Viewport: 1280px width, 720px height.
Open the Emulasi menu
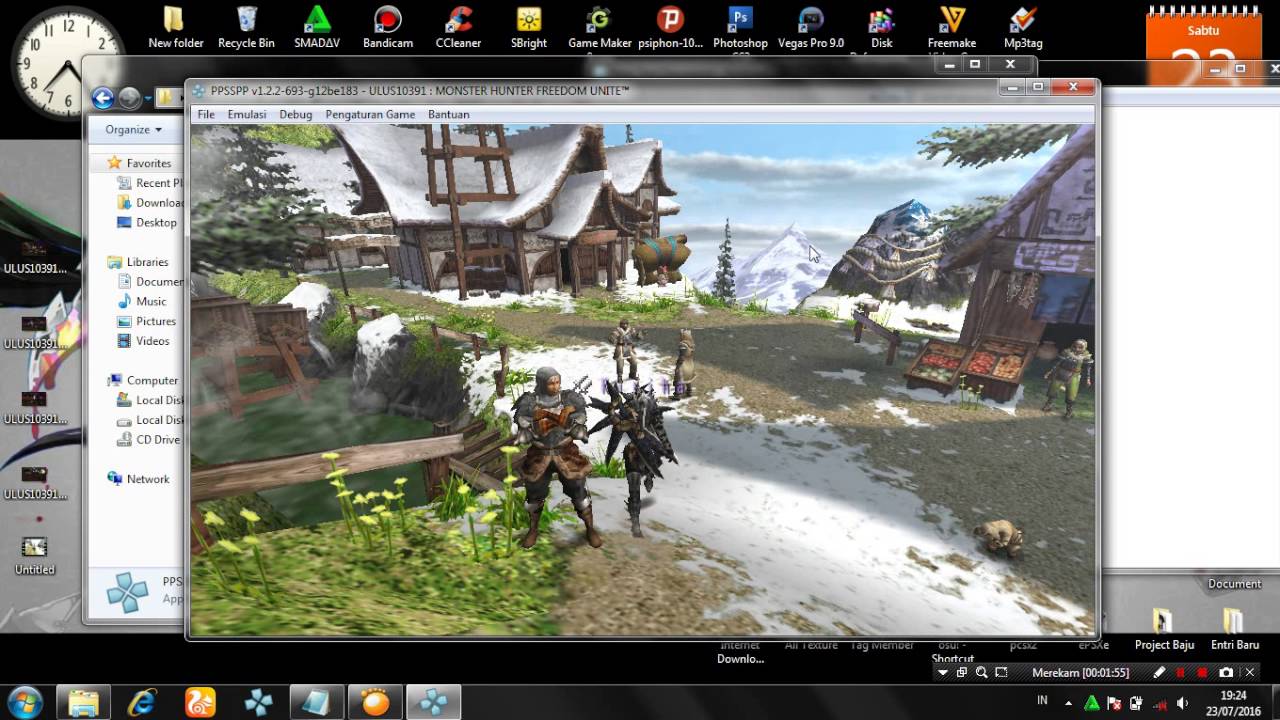247,114
